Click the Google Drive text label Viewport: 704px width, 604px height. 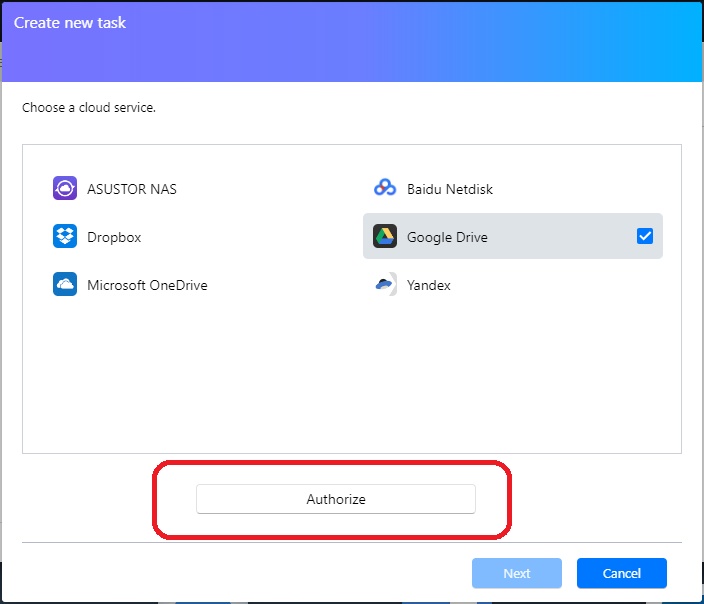447,238
